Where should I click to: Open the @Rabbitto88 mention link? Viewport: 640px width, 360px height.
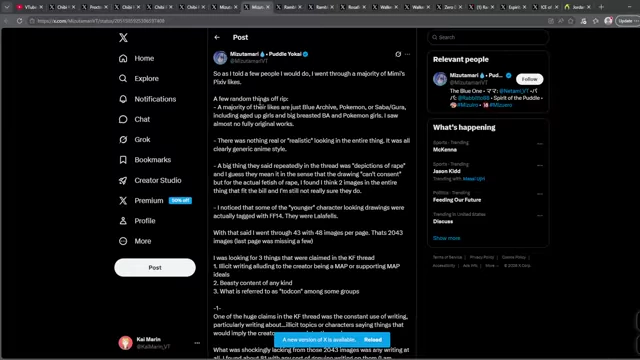473,98
